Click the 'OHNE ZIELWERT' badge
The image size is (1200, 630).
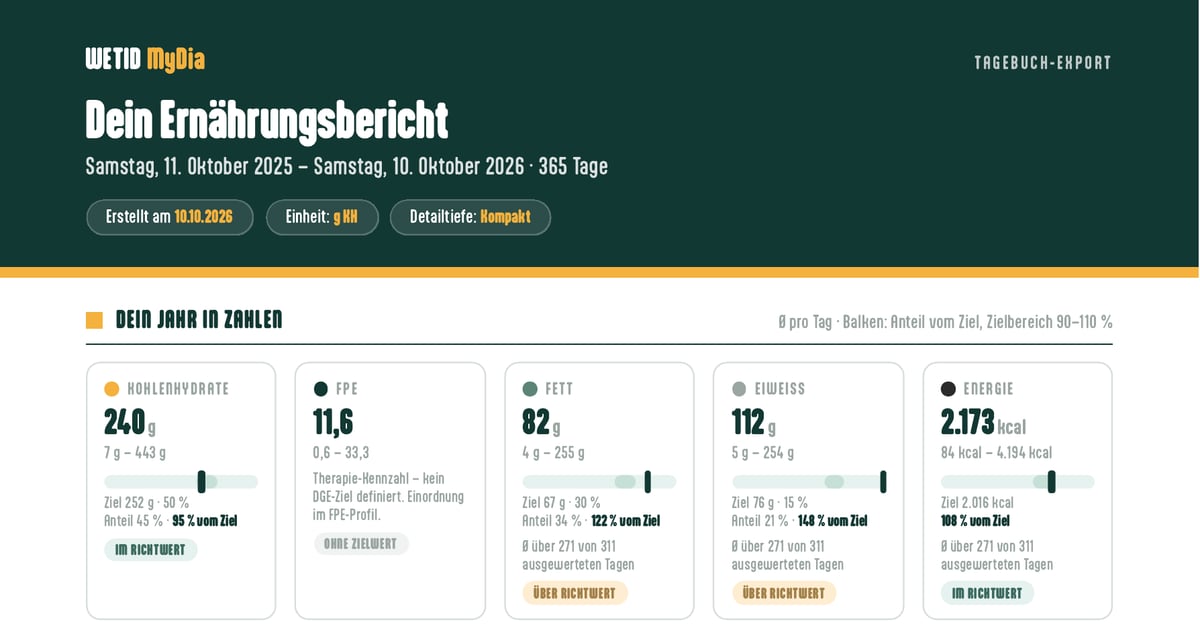pos(361,544)
